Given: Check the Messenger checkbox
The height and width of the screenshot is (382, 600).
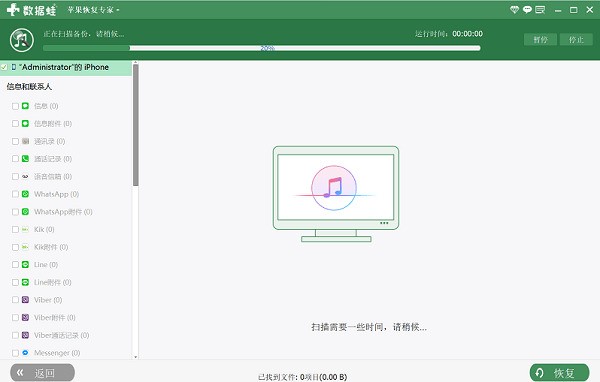Looking at the screenshot, I should [15, 353].
